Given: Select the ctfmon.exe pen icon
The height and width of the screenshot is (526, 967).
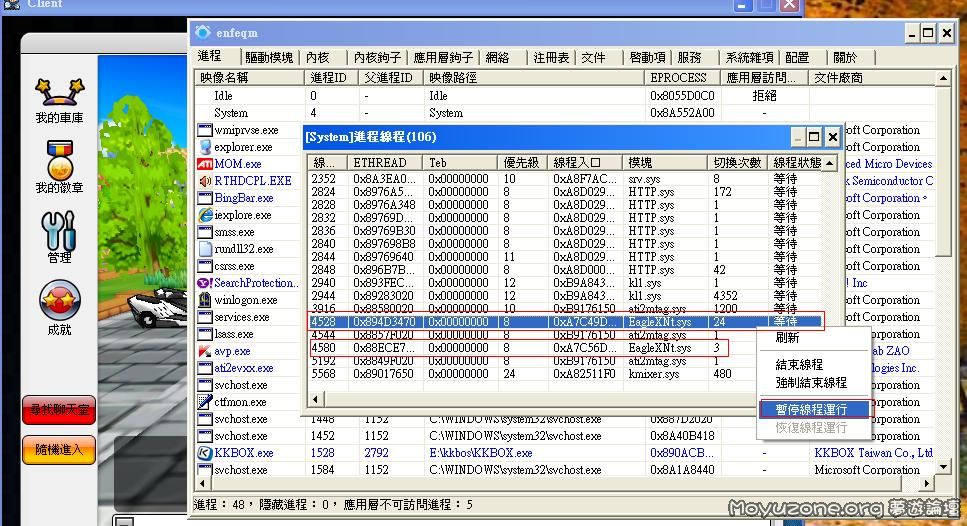Looking at the screenshot, I should coord(205,401).
